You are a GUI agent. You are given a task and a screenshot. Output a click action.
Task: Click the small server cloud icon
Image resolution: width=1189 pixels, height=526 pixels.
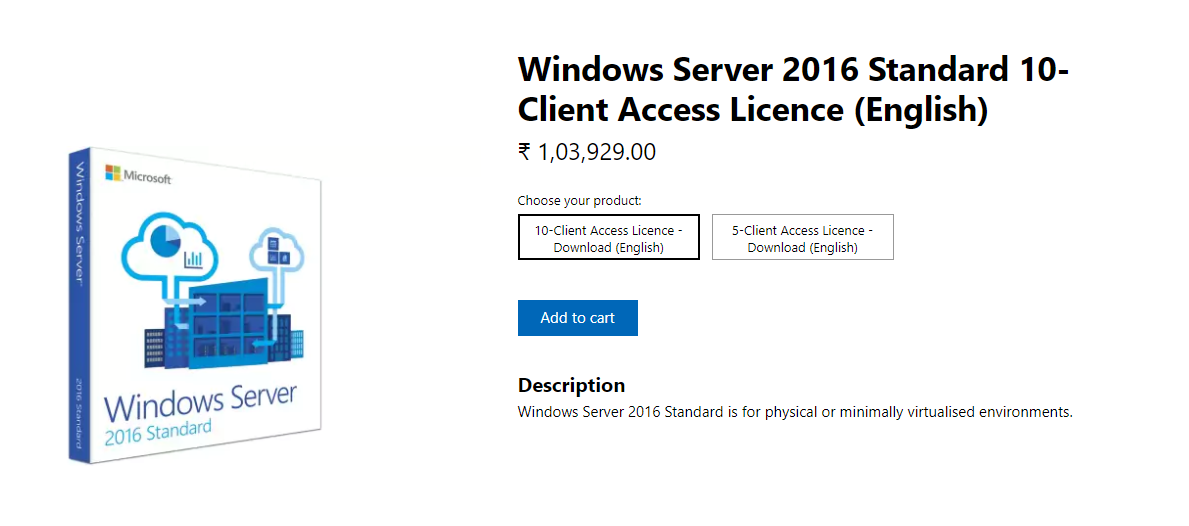pyautogui.click(x=275, y=249)
